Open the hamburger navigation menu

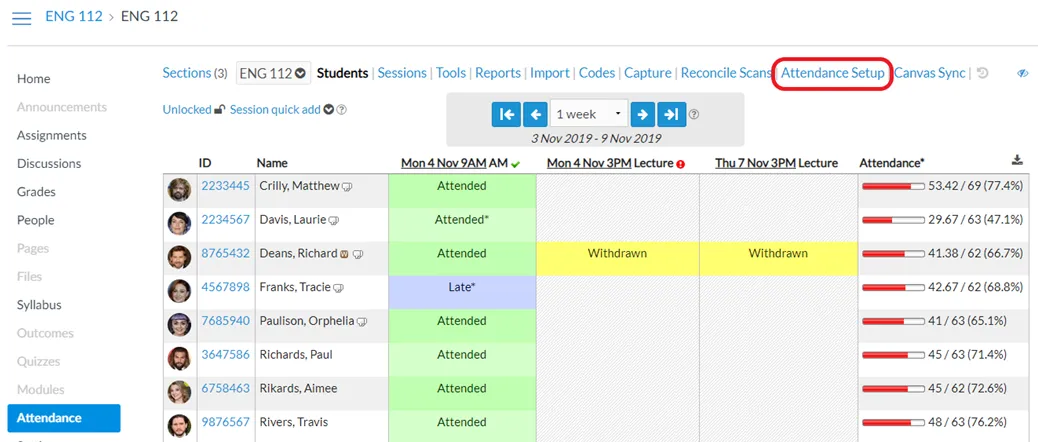click(21, 18)
